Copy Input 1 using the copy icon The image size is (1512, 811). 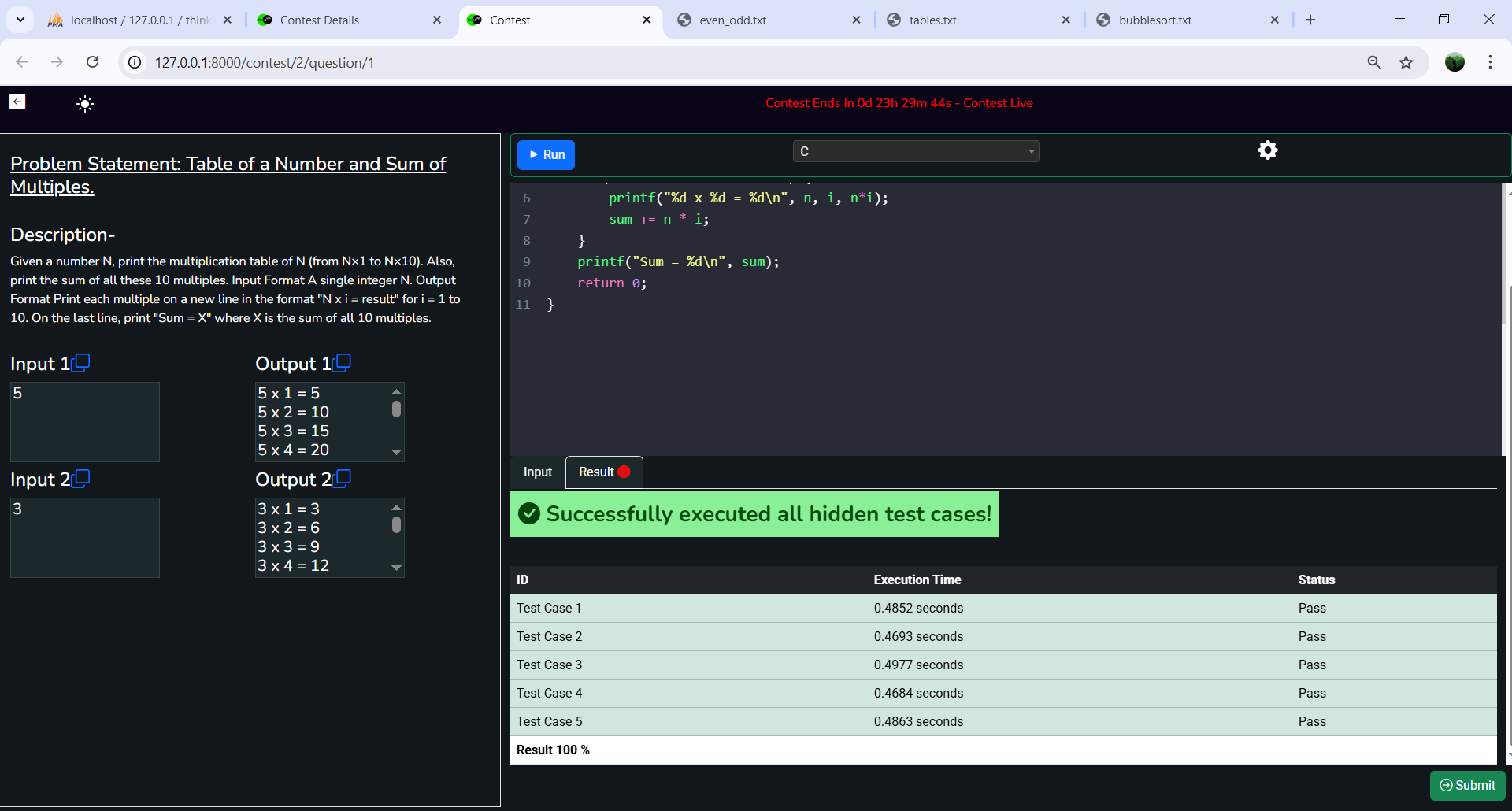coord(81,363)
